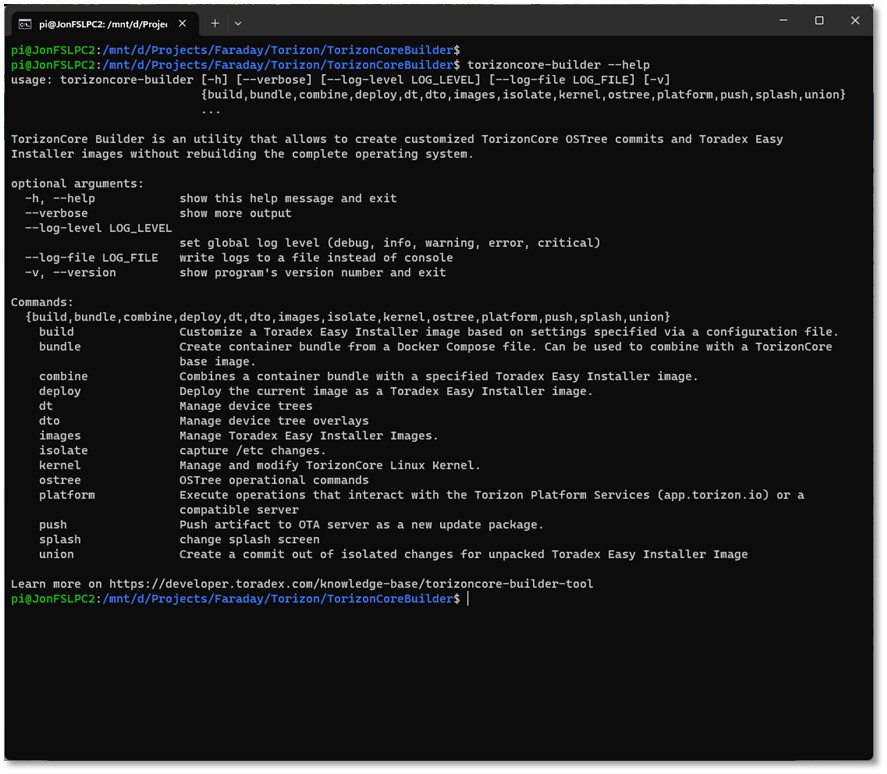Click 'show this help message and exit'
Screen dimensions: 887x774
pyautogui.click(x=288, y=199)
